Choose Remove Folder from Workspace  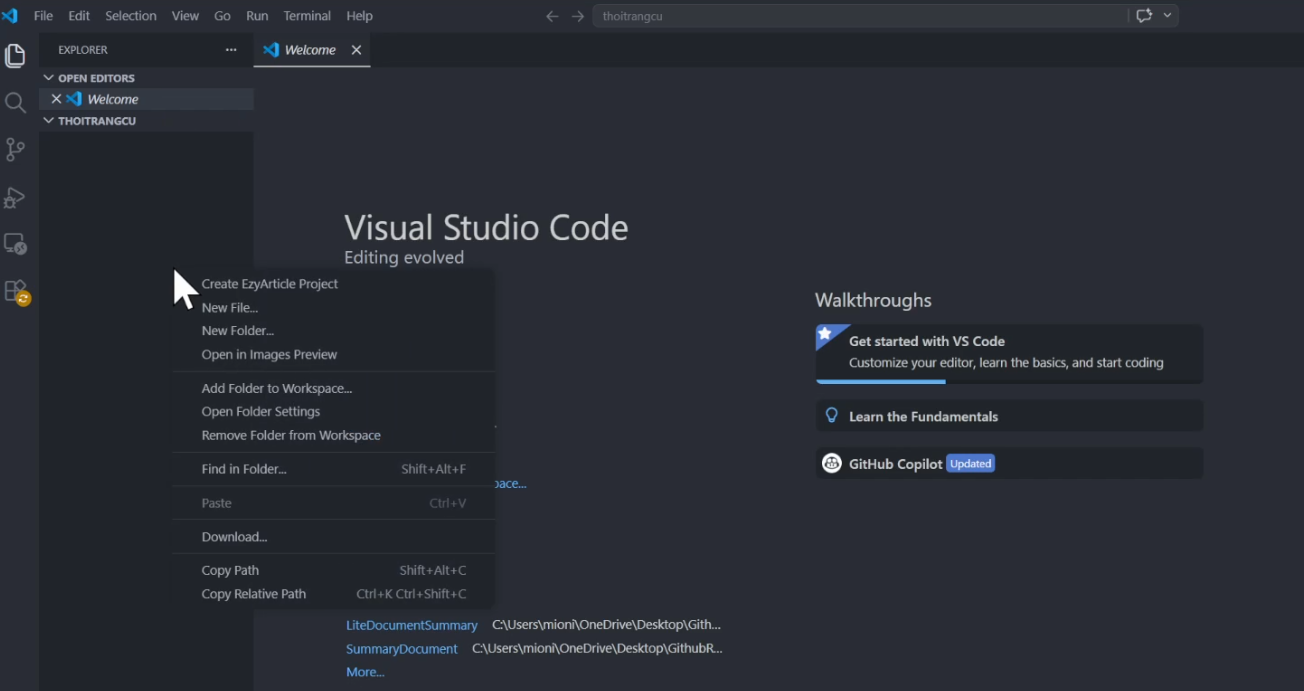334,436
